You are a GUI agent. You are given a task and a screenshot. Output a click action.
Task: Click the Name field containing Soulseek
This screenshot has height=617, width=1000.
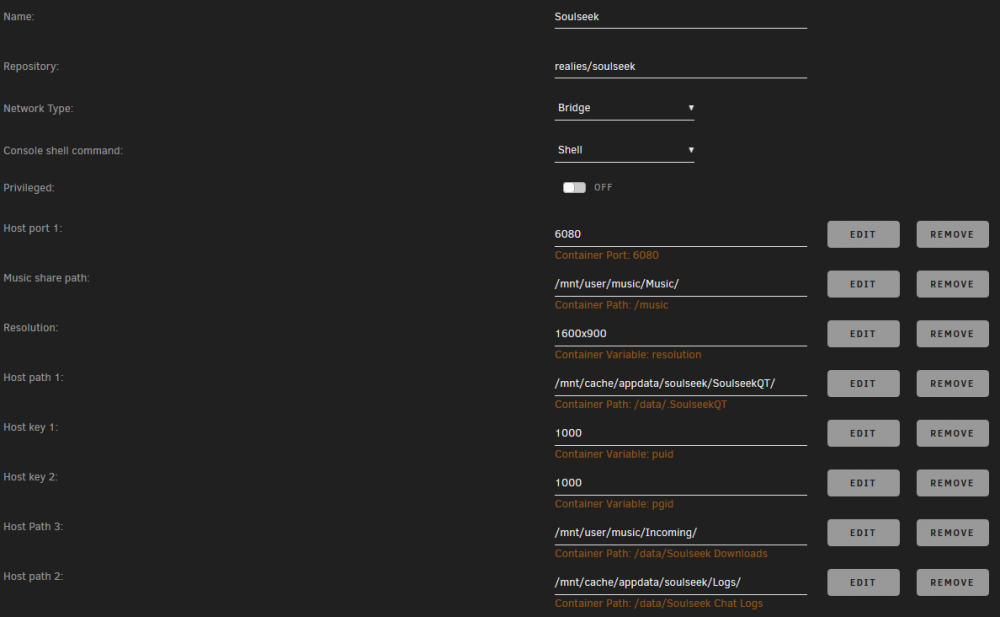pos(680,17)
